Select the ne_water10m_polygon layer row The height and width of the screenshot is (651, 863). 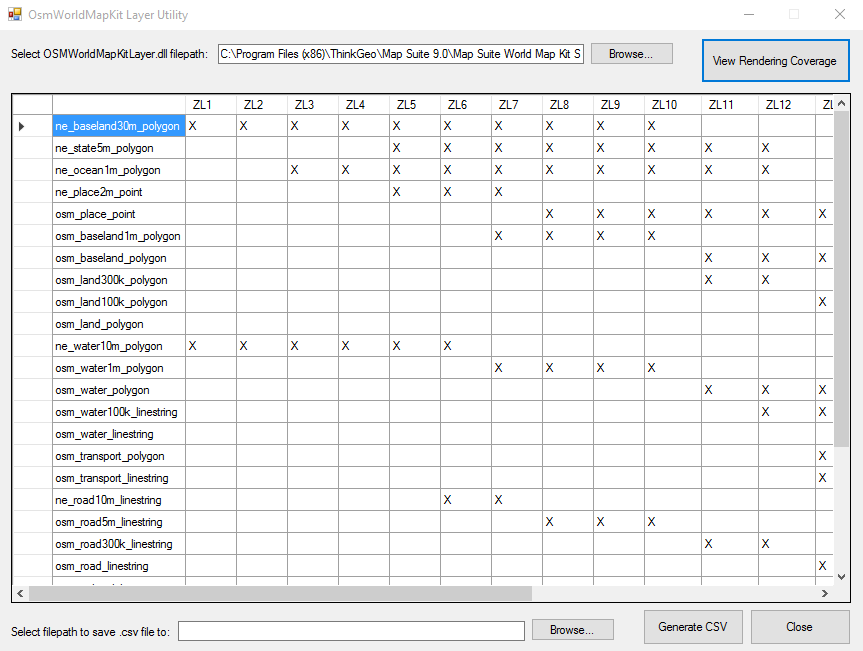click(x=117, y=345)
